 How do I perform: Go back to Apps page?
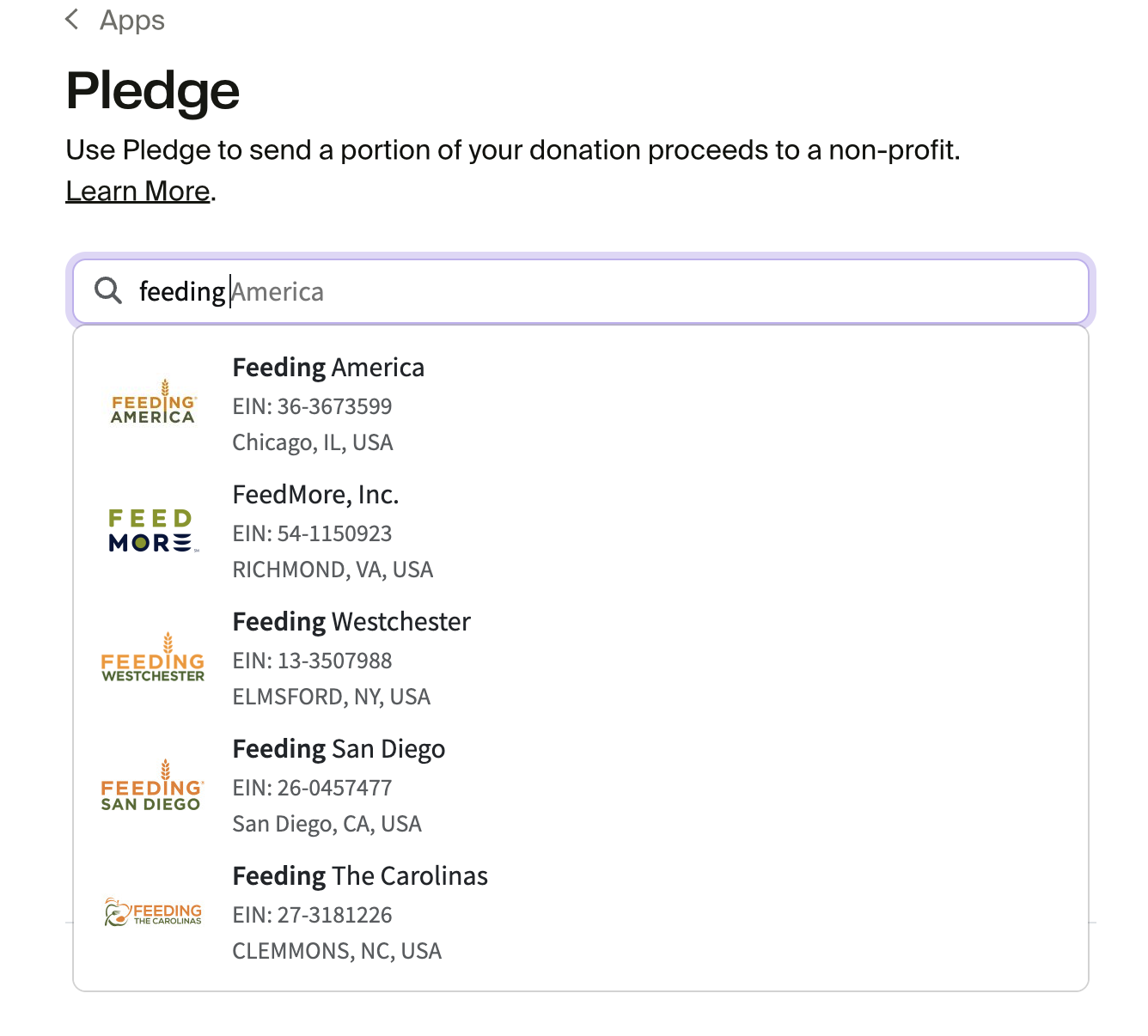tap(131, 20)
